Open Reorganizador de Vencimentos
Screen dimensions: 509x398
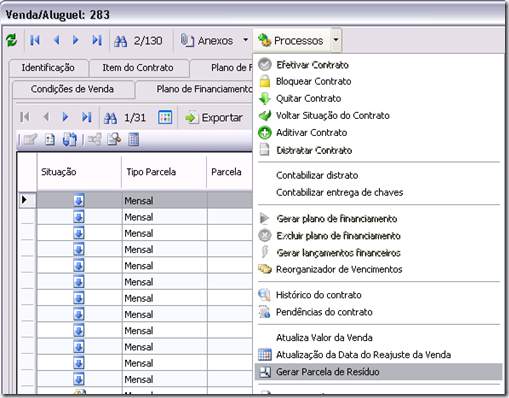click(379, 269)
